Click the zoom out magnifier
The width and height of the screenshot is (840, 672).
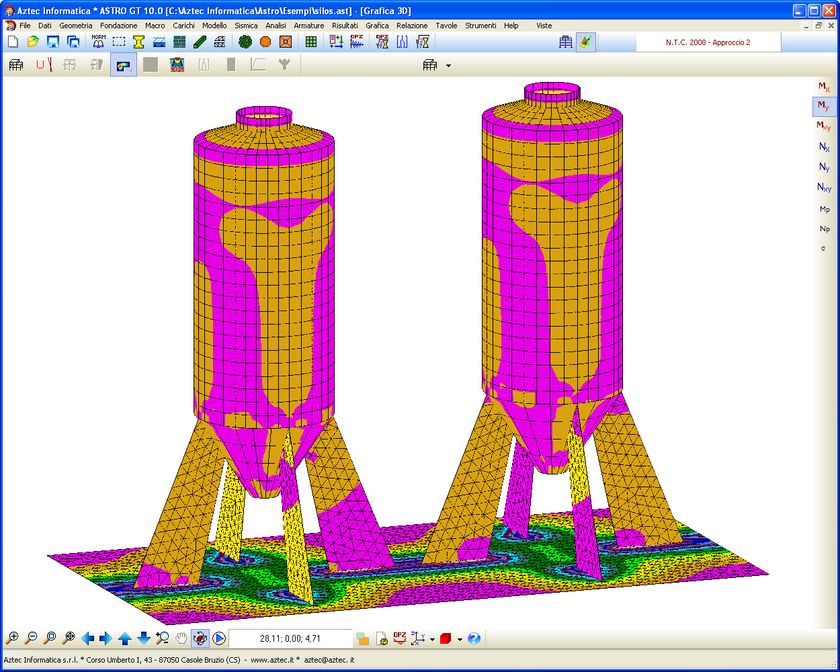coord(31,638)
